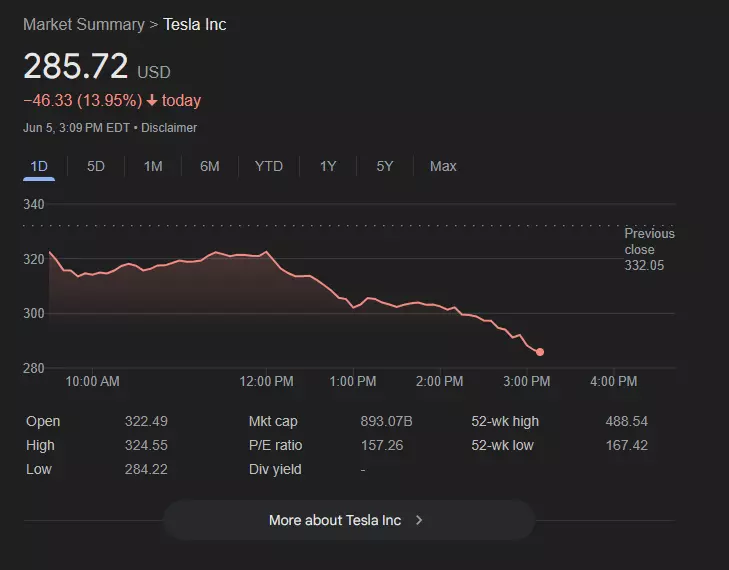The height and width of the screenshot is (570, 729).
Task: Click the Jun 5, 3:09 PM EDT timestamp
Action: pos(77,128)
